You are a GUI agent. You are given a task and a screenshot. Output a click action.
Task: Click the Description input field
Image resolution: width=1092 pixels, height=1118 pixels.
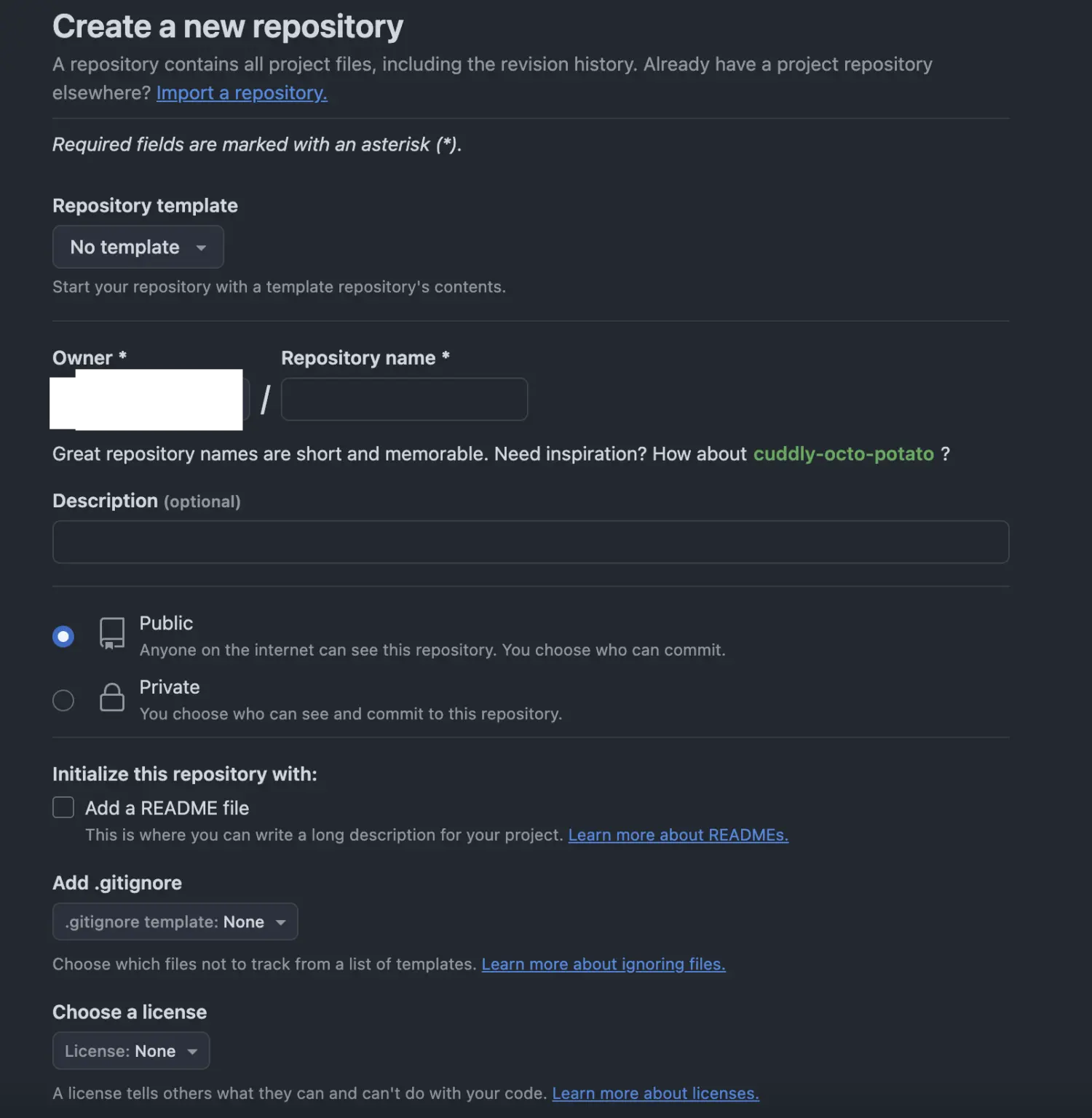coord(529,542)
